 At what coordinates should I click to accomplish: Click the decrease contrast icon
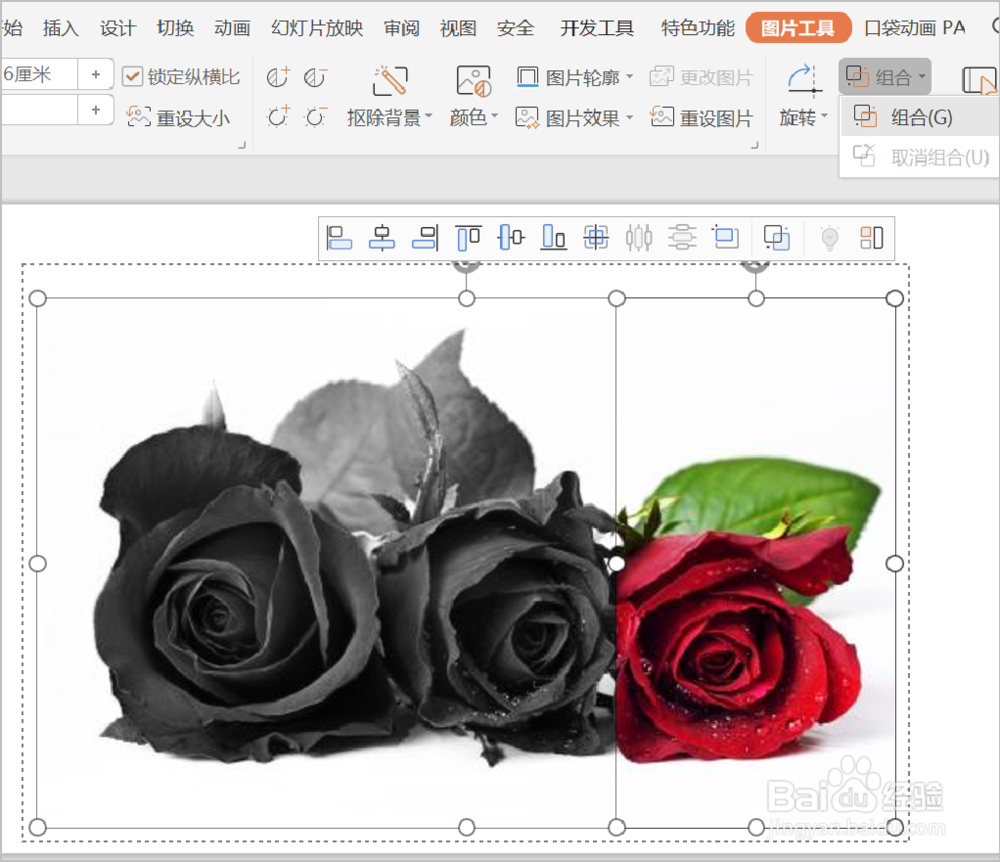tap(315, 77)
